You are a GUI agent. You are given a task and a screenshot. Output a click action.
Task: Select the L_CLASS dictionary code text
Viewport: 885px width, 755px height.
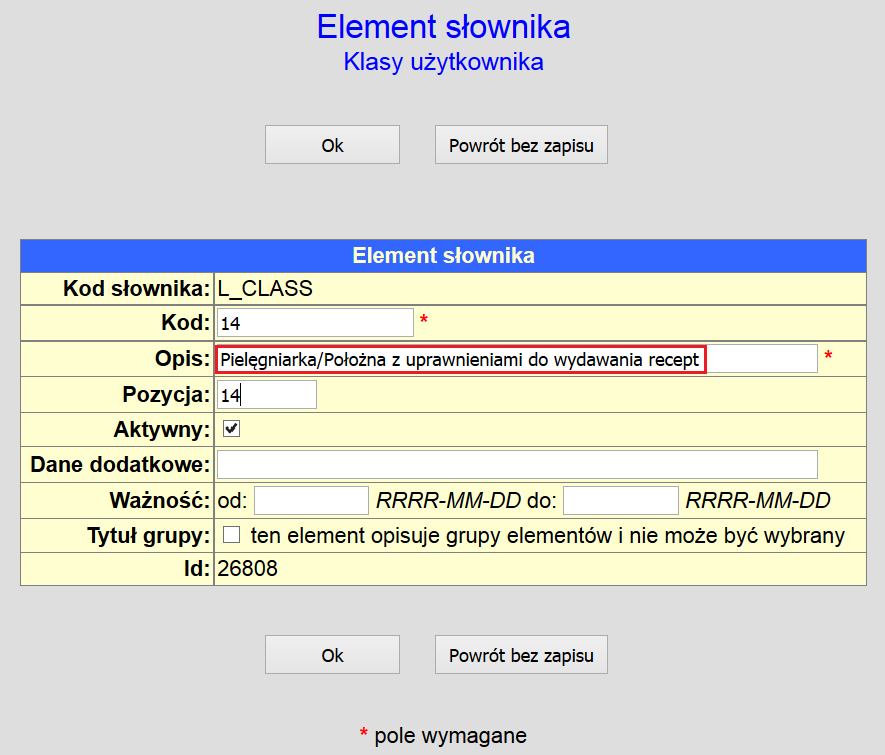pyautogui.click(x=265, y=288)
